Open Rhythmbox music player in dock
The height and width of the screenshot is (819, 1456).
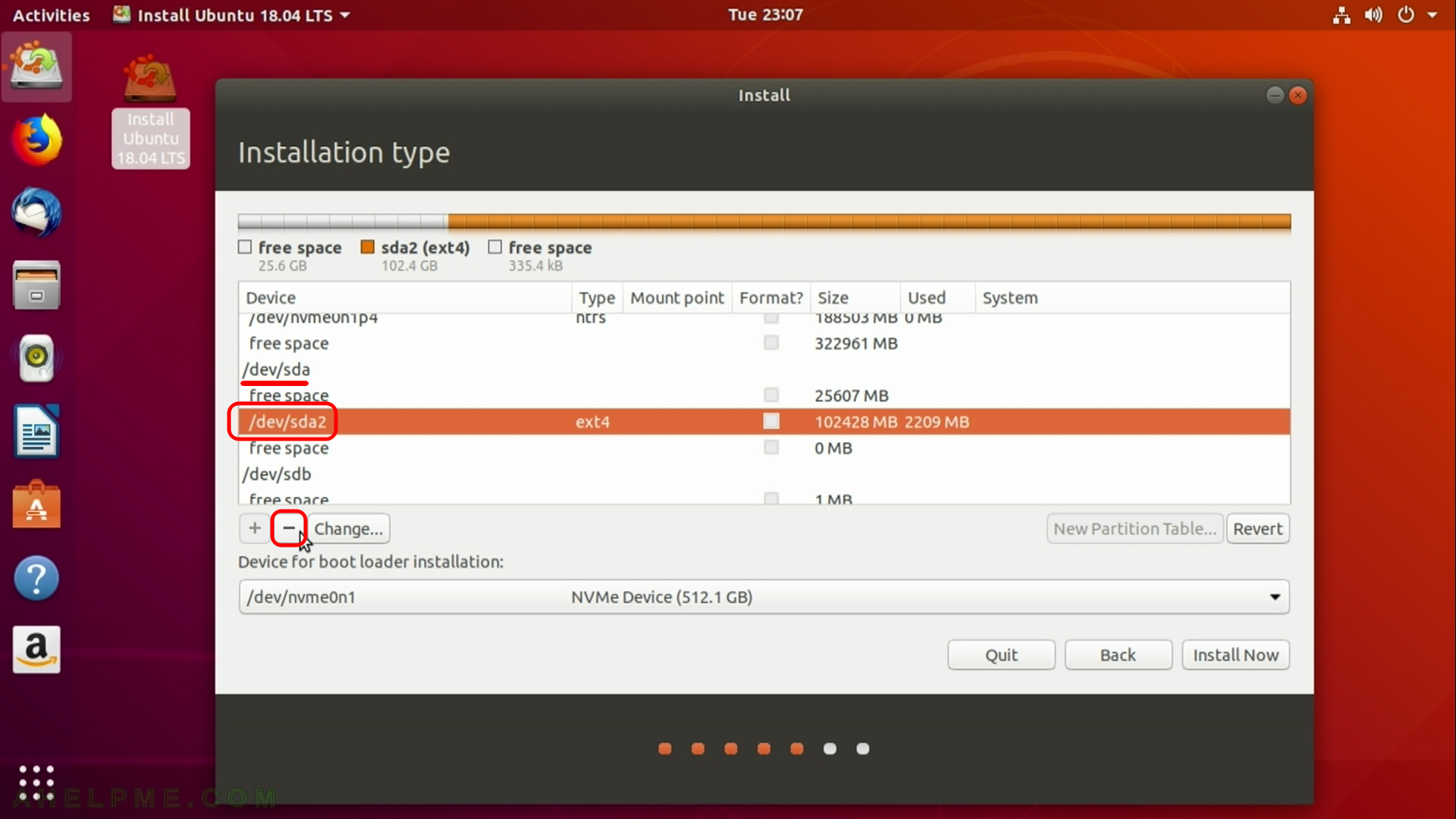coord(36,358)
